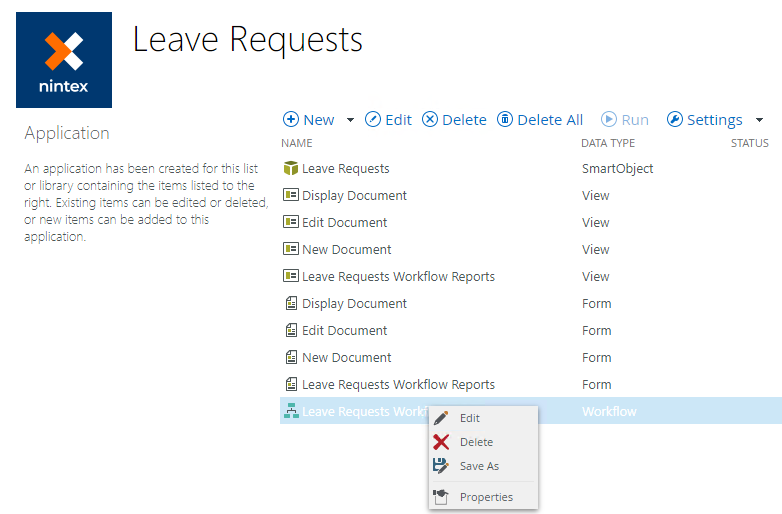Screen dimensions: 782x514
Task: Click the context menu red Delete X icon
Action: [441, 442]
